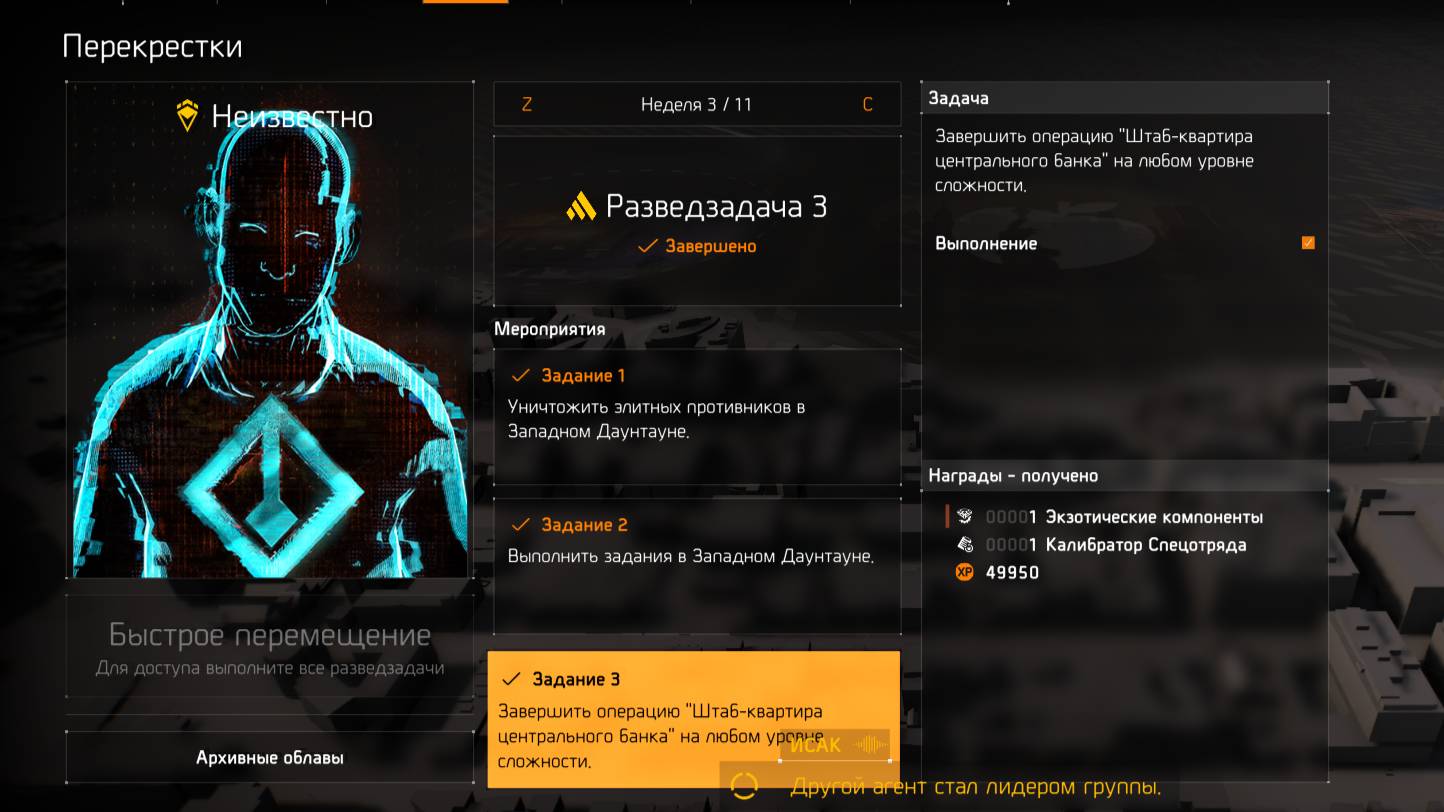Click the Экзотические компоненты reward icon

coord(964,517)
